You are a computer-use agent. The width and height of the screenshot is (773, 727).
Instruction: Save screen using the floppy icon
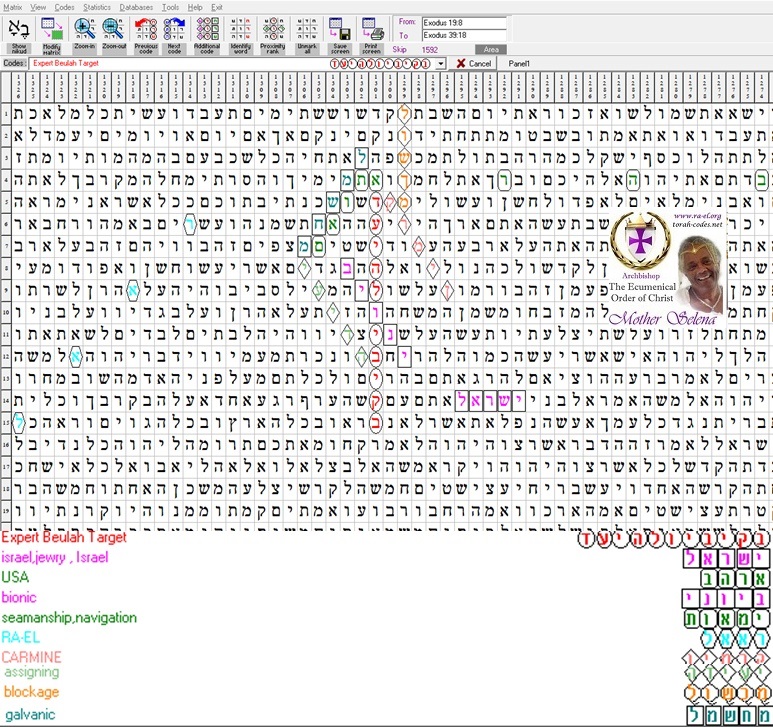pos(340,30)
